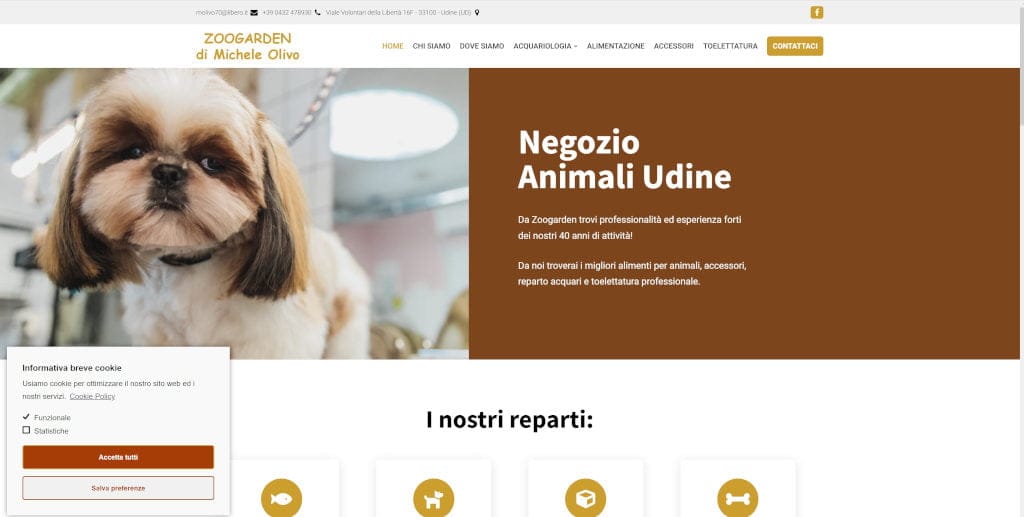This screenshot has width=1024, height=517.
Task: Click the Salva preferenze button
Action: (x=118, y=488)
